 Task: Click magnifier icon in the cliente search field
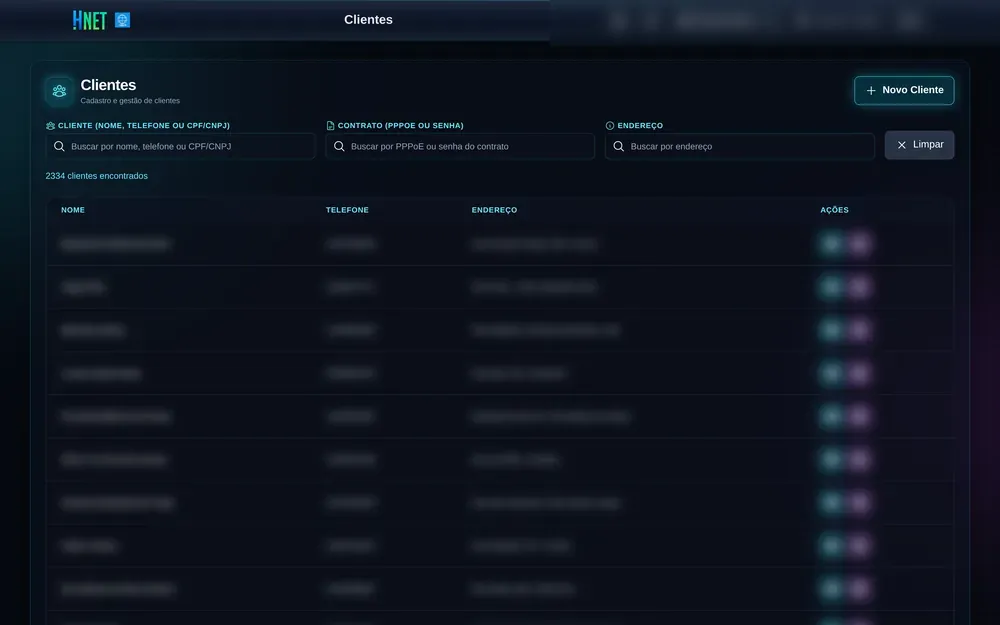click(x=59, y=146)
